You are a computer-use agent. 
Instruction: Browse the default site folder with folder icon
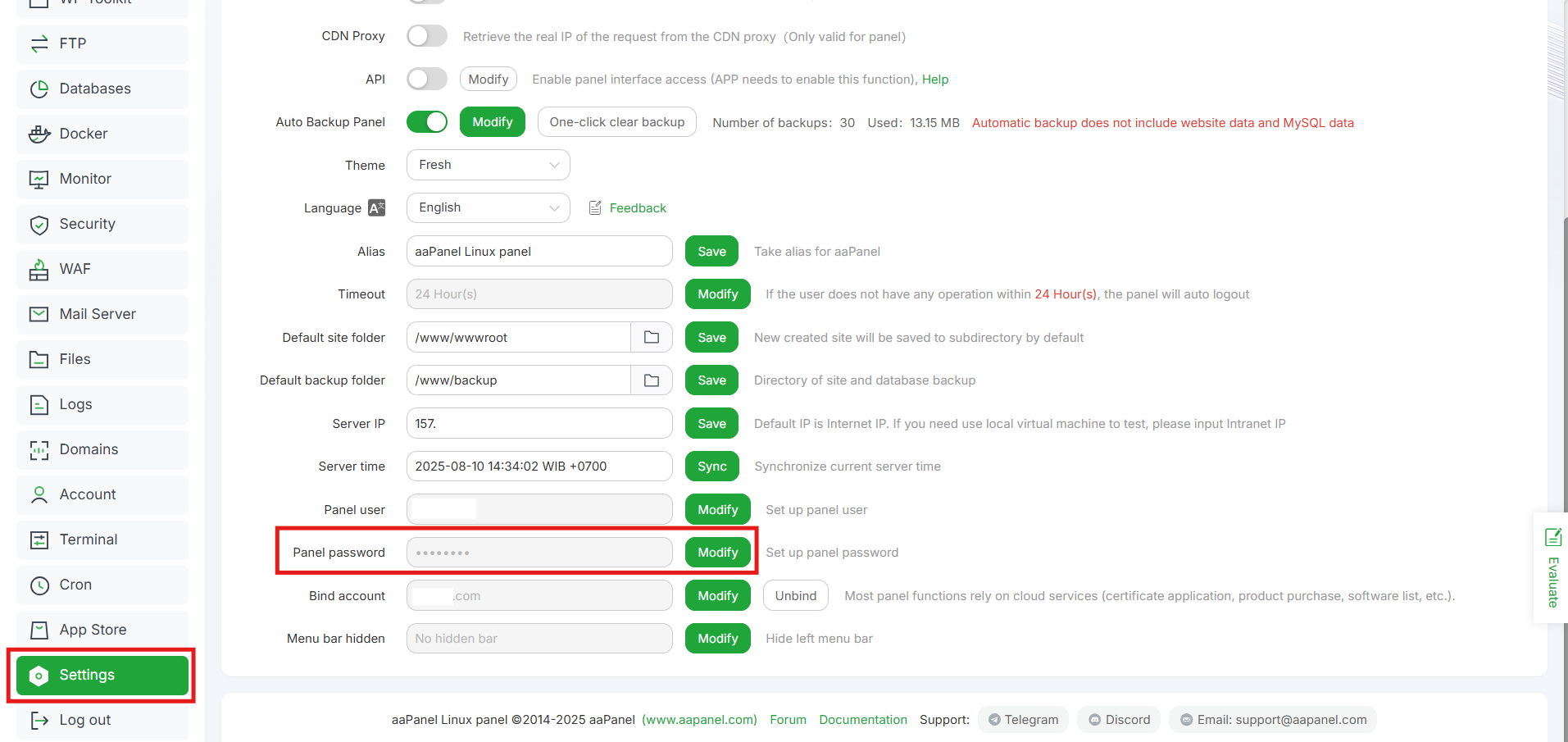(x=651, y=337)
